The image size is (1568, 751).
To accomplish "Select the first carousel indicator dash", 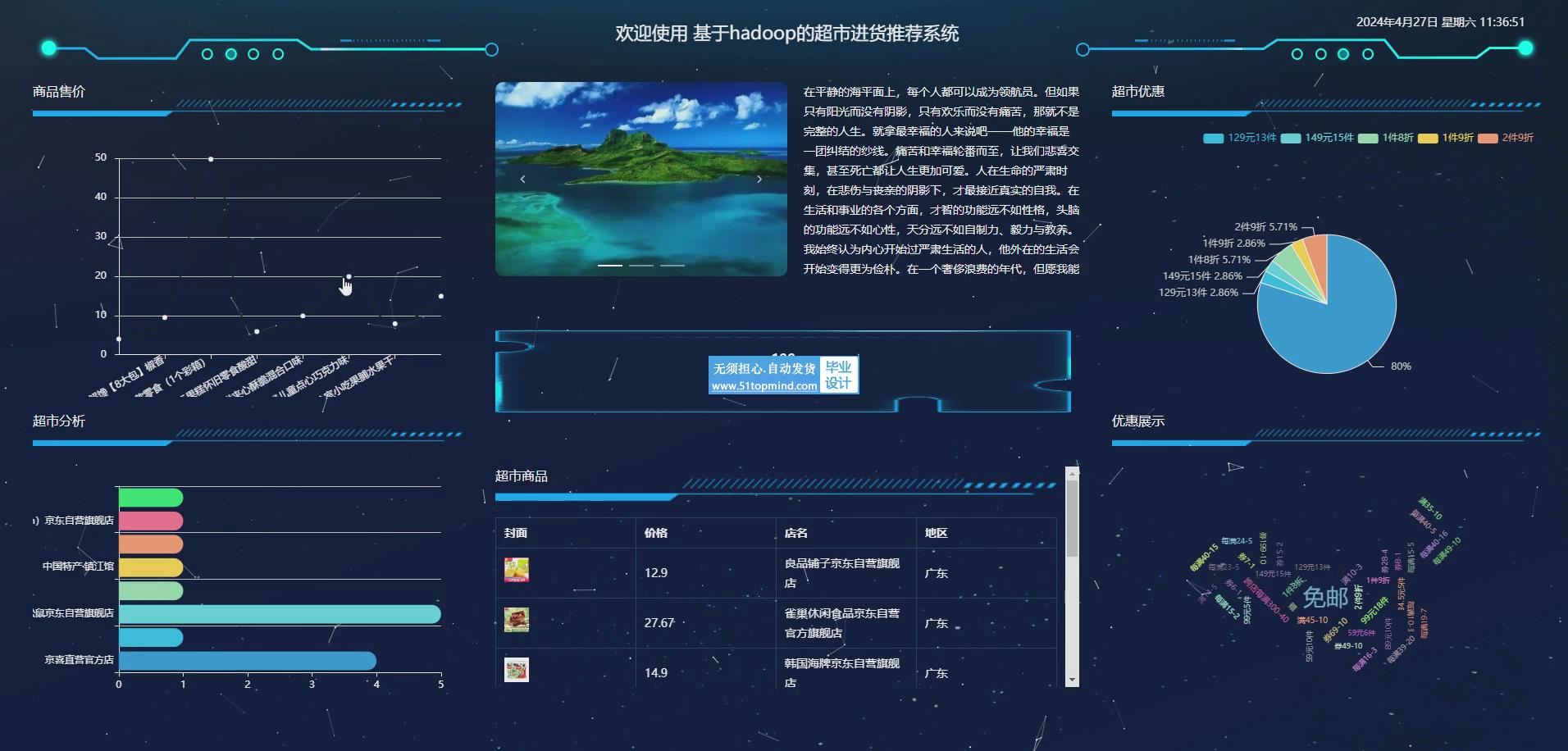I will click(609, 266).
